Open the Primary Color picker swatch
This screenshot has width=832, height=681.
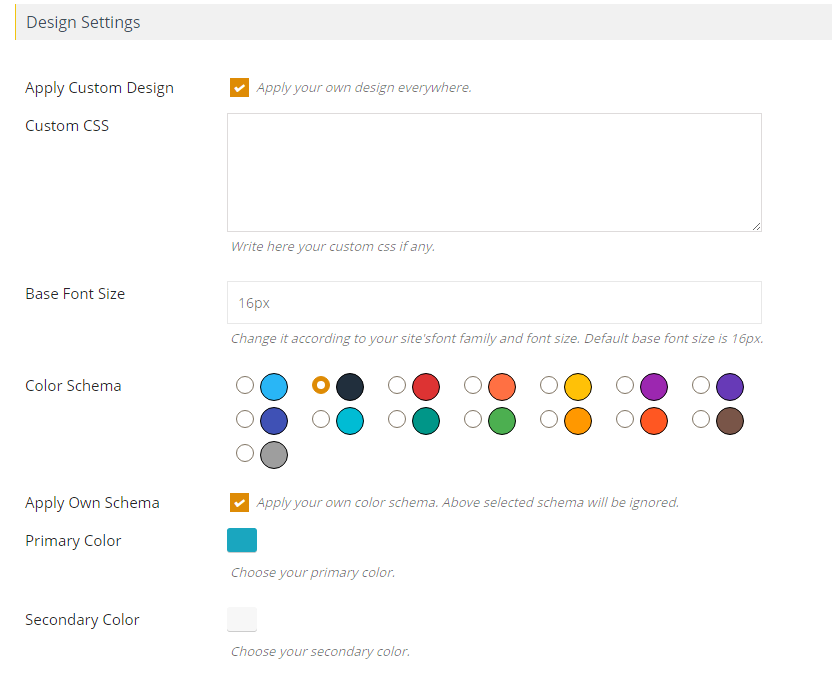(242, 540)
